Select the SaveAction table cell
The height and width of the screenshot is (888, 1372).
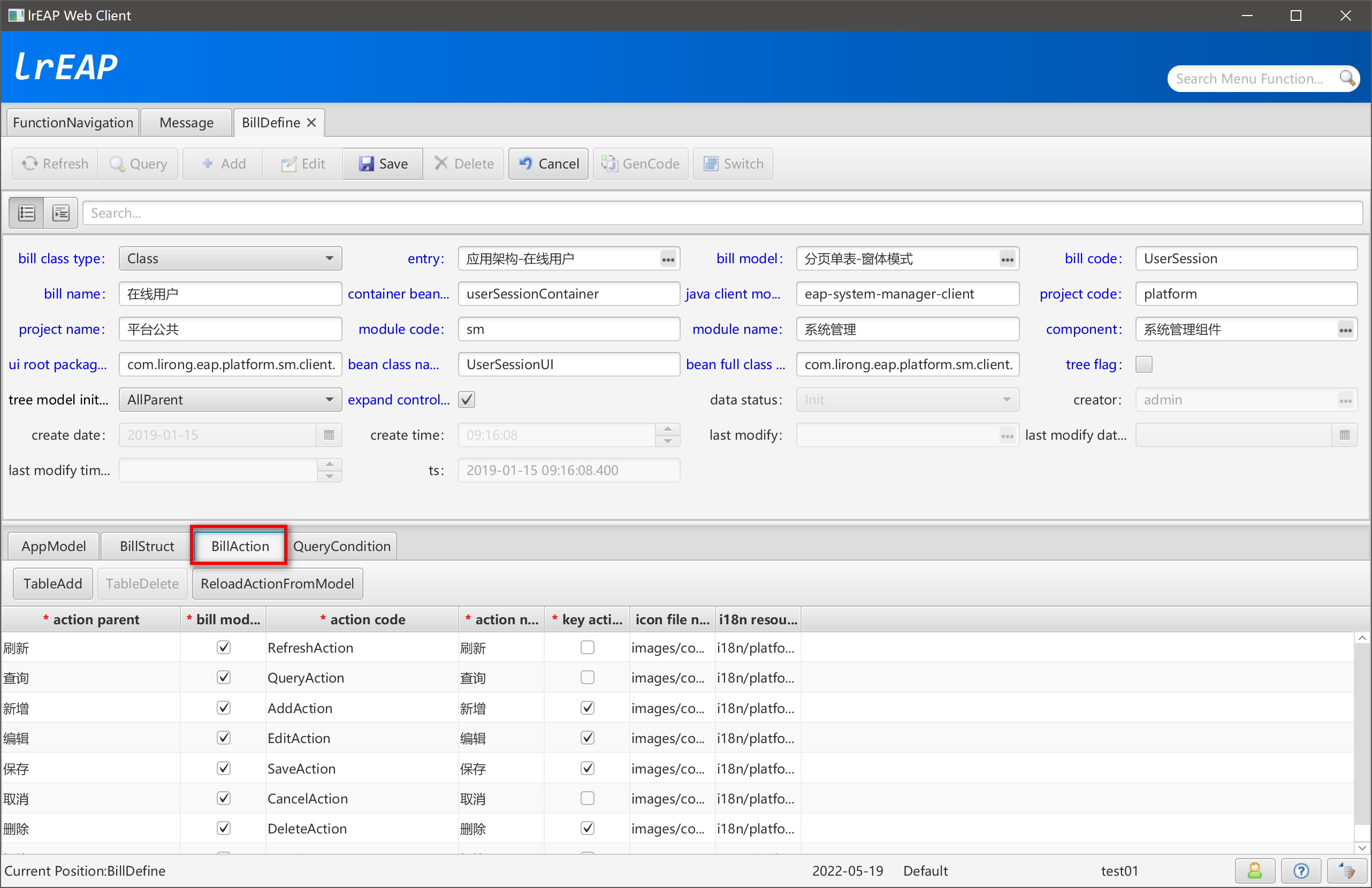(362, 768)
